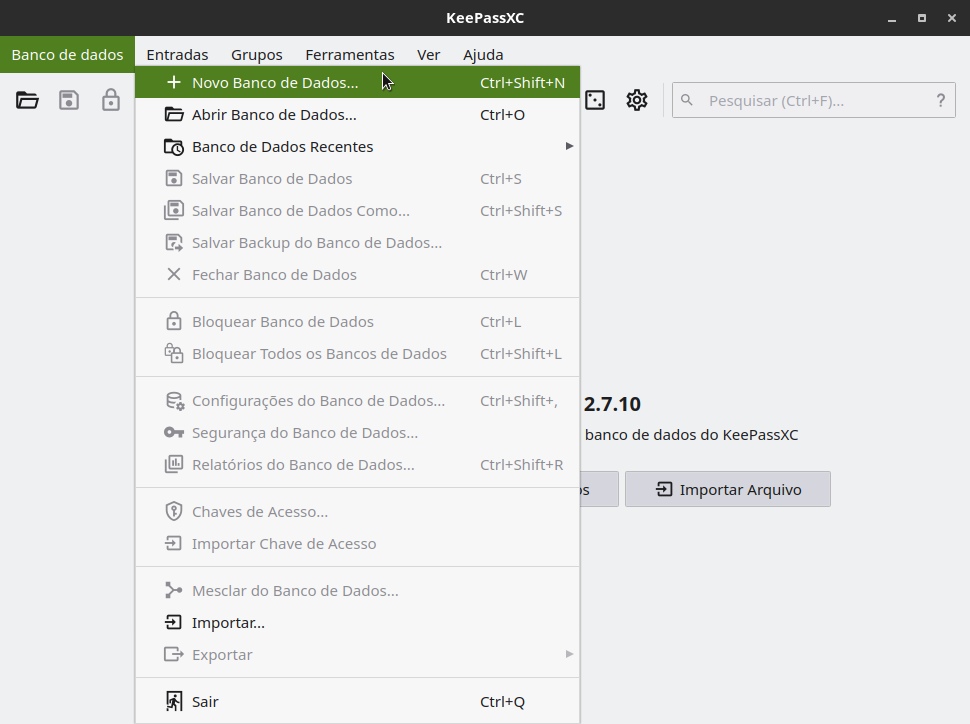This screenshot has width=970, height=724.
Task: Click Chaves de Acesso... menu entry
Action: point(358,511)
